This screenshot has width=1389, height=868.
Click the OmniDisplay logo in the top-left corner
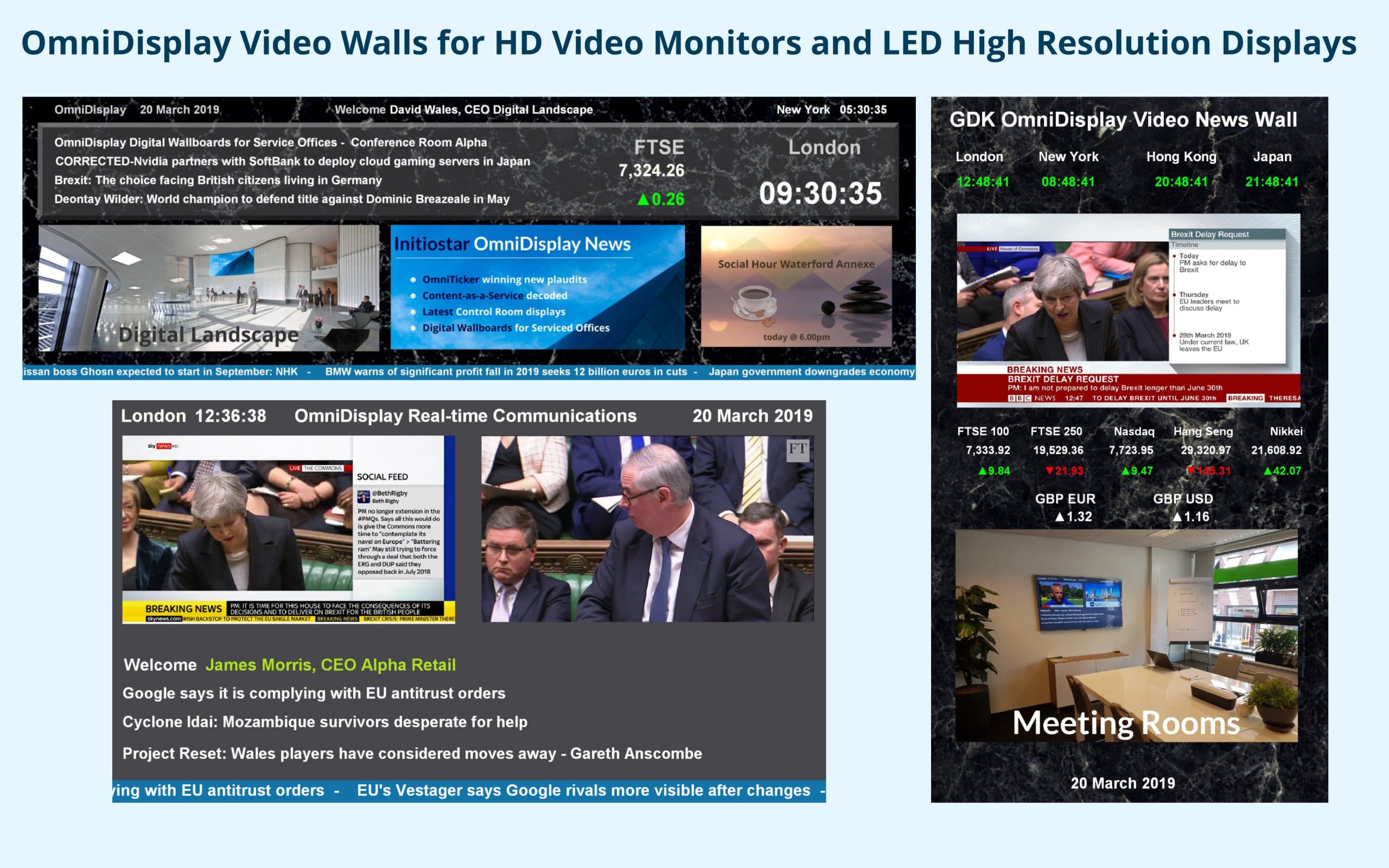pyautogui.click(x=89, y=109)
